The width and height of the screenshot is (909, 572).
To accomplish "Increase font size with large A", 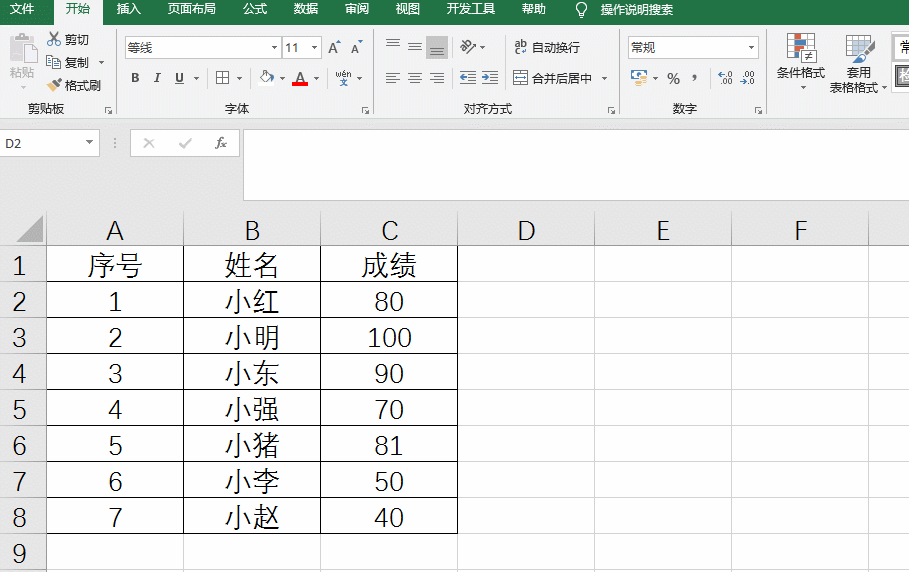I will coord(334,48).
